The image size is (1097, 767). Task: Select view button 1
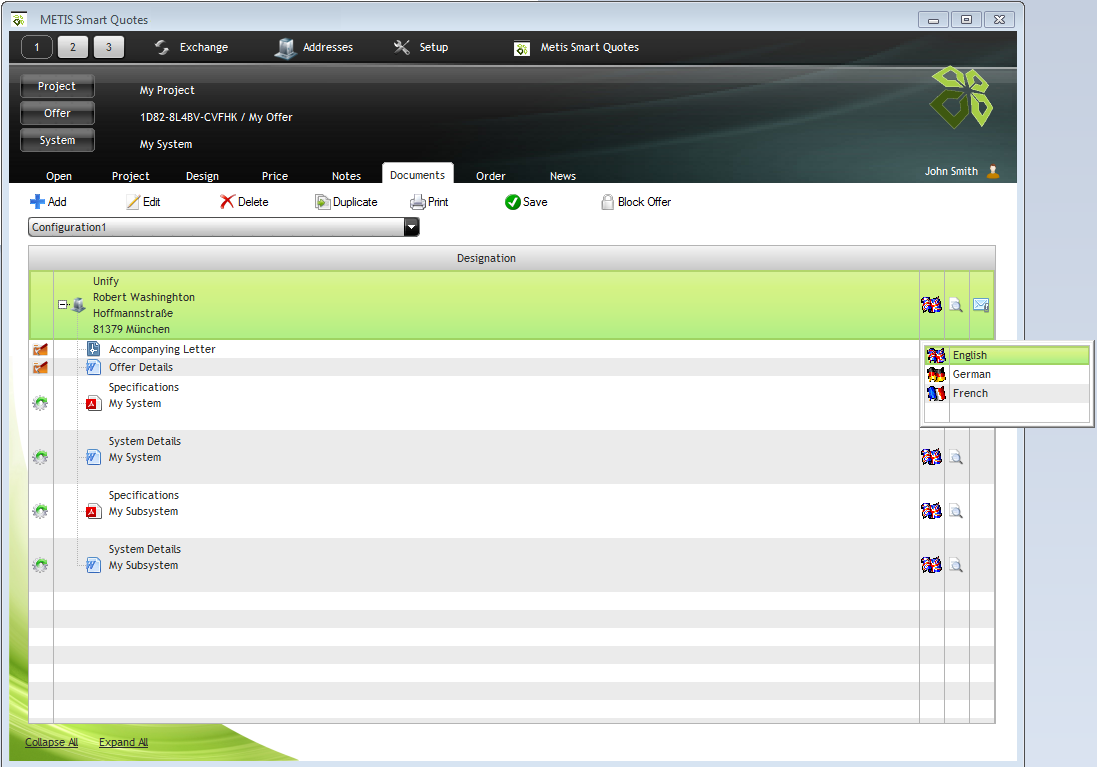36,47
